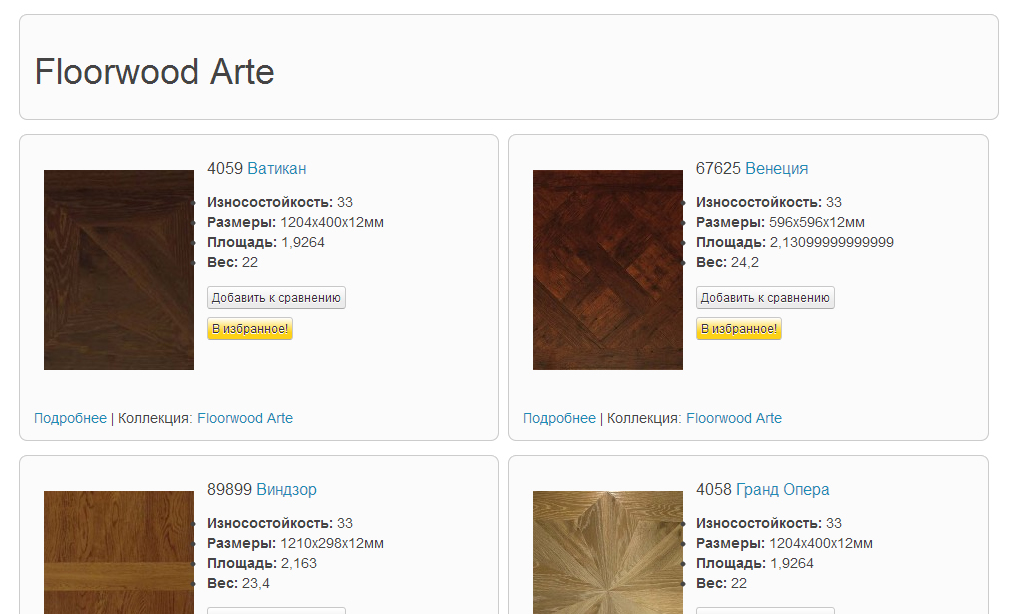Click product code 4059

(x=225, y=168)
